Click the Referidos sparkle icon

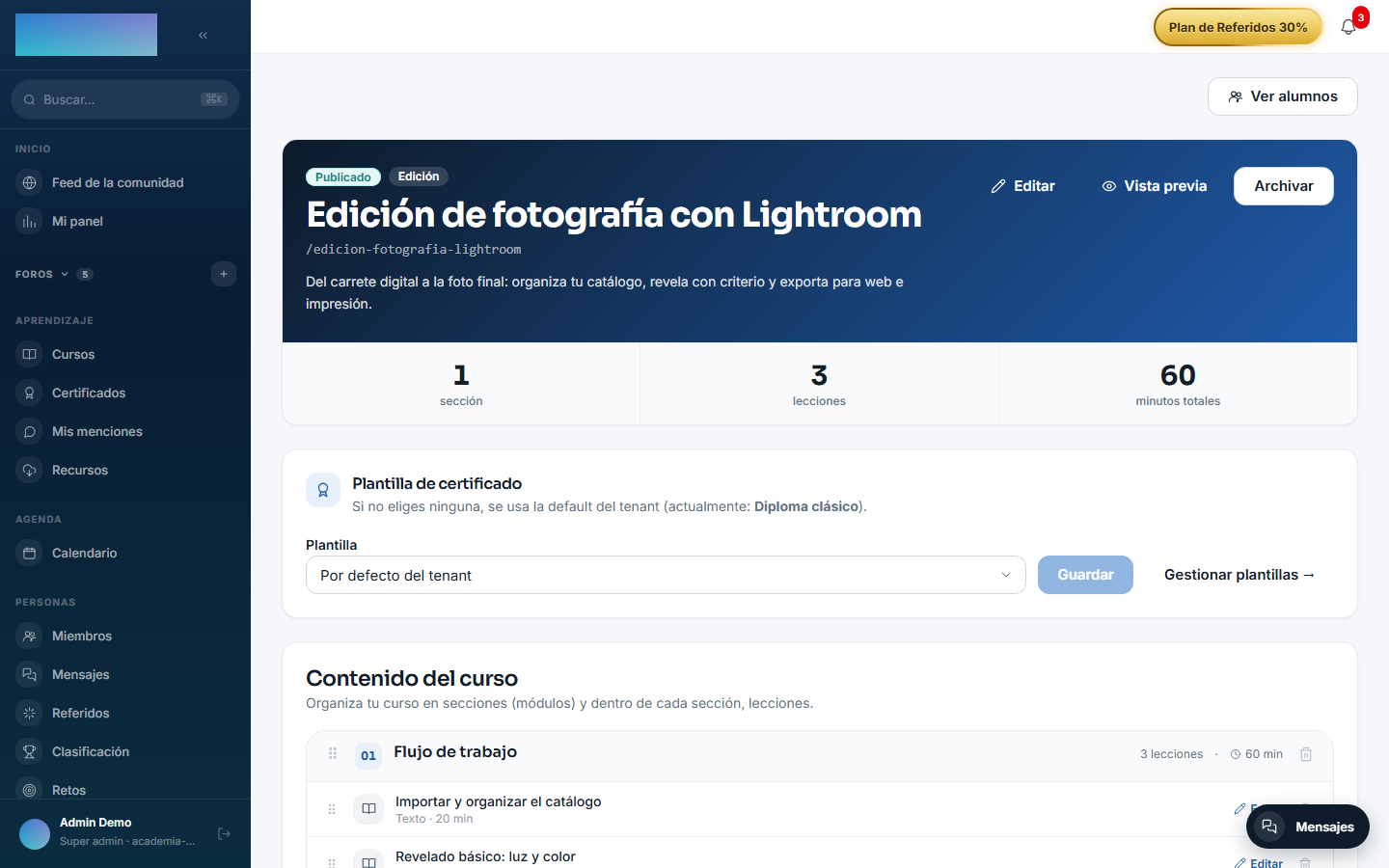pos(30,713)
